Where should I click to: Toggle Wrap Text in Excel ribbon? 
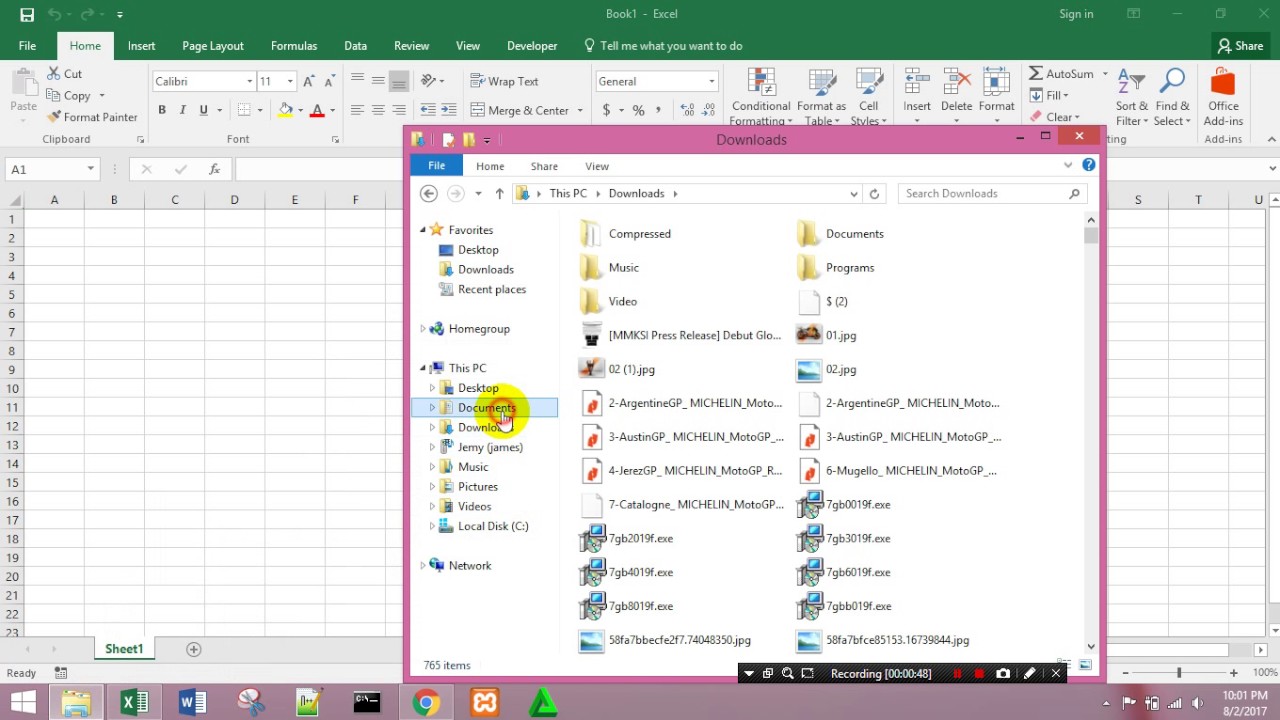coord(504,81)
